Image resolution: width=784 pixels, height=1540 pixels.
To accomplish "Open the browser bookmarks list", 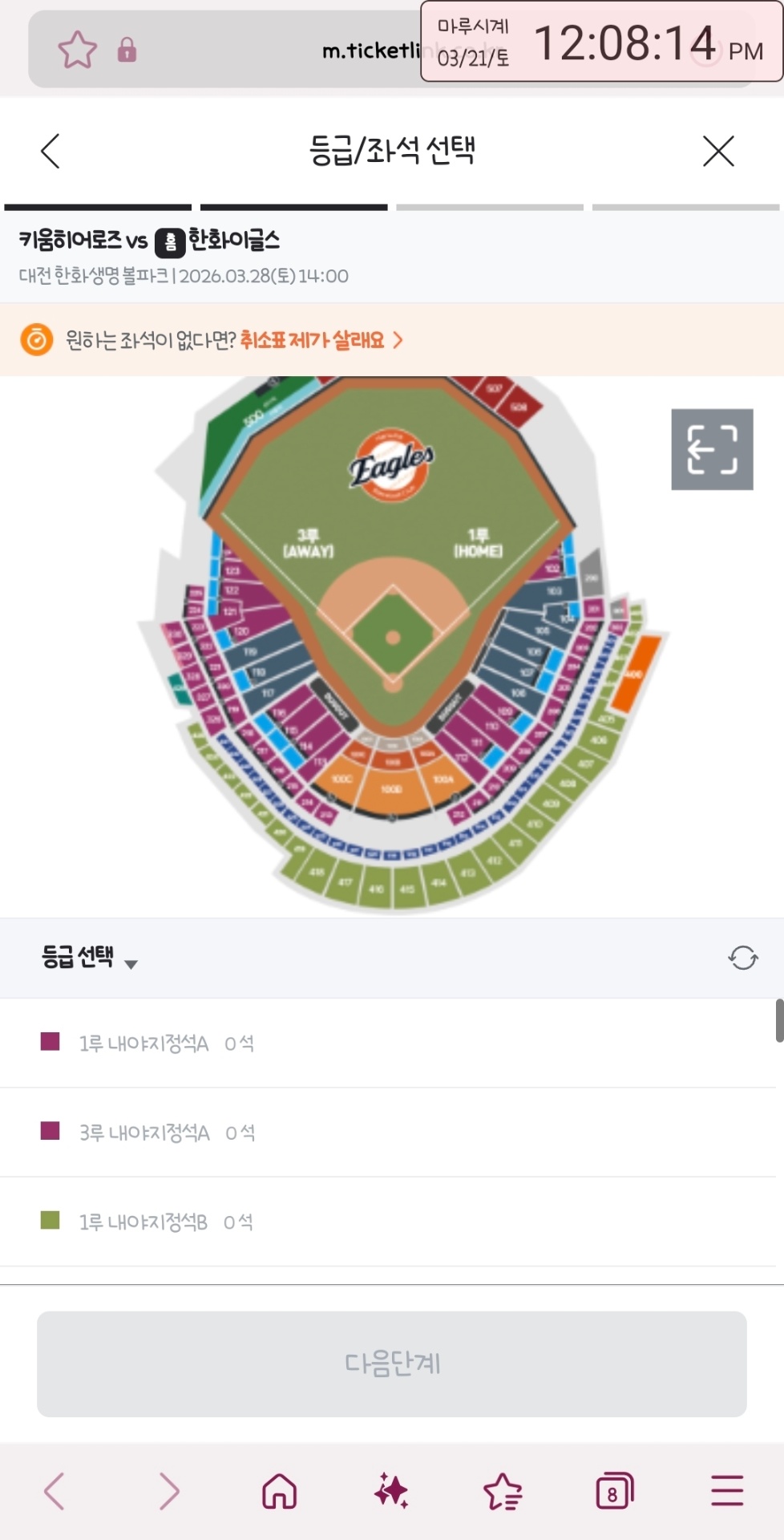I will click(503, 1491).
